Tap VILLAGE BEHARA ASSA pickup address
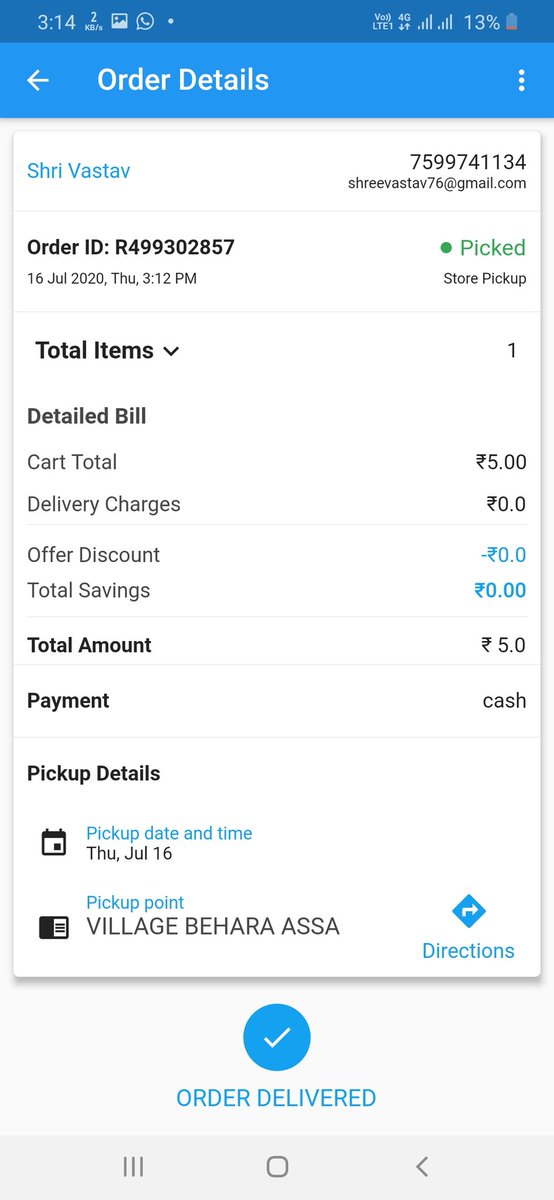The height and width of the screenshot is (1200, 554). (213, 927)
